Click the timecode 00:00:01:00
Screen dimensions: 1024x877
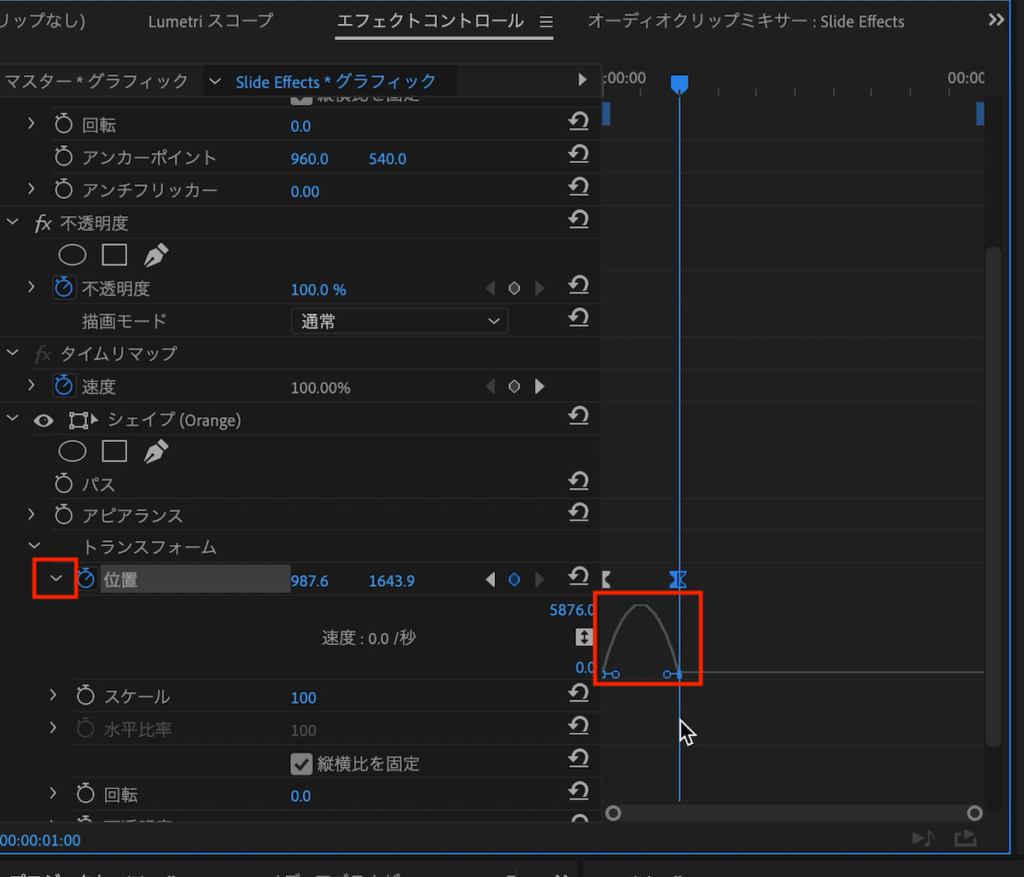(40, 840)
